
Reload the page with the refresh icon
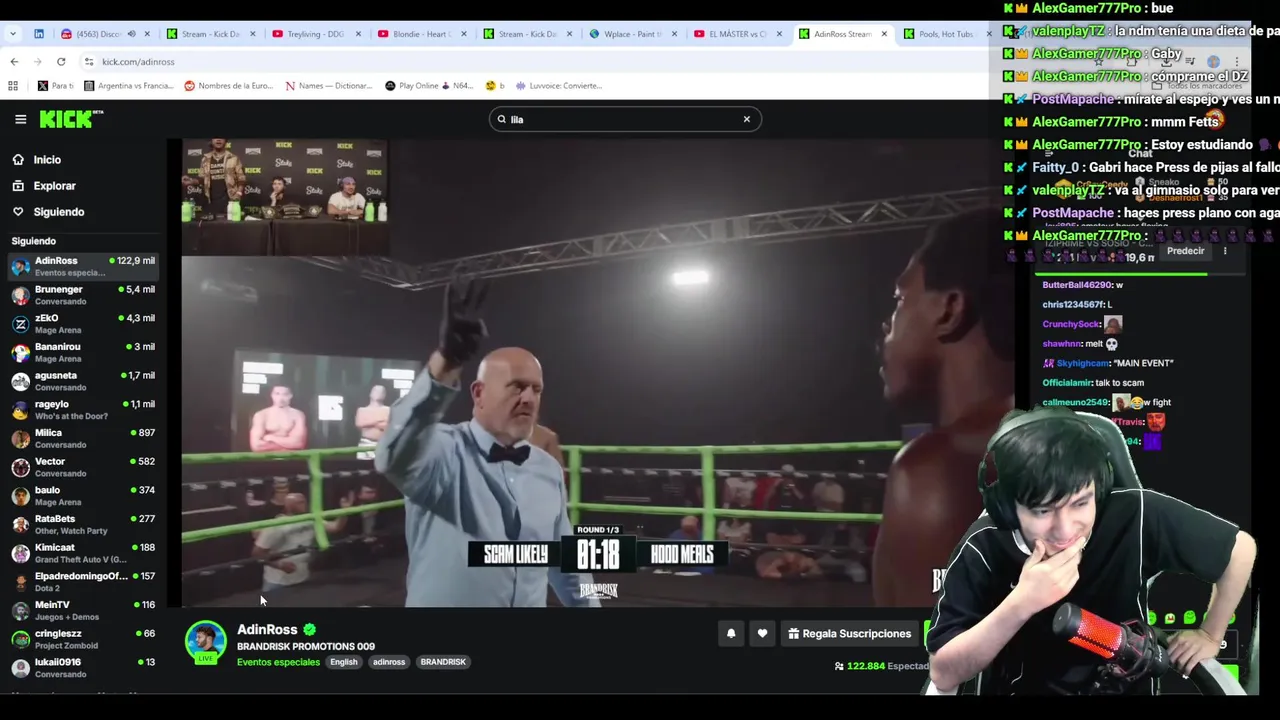(x=61, y=62)
